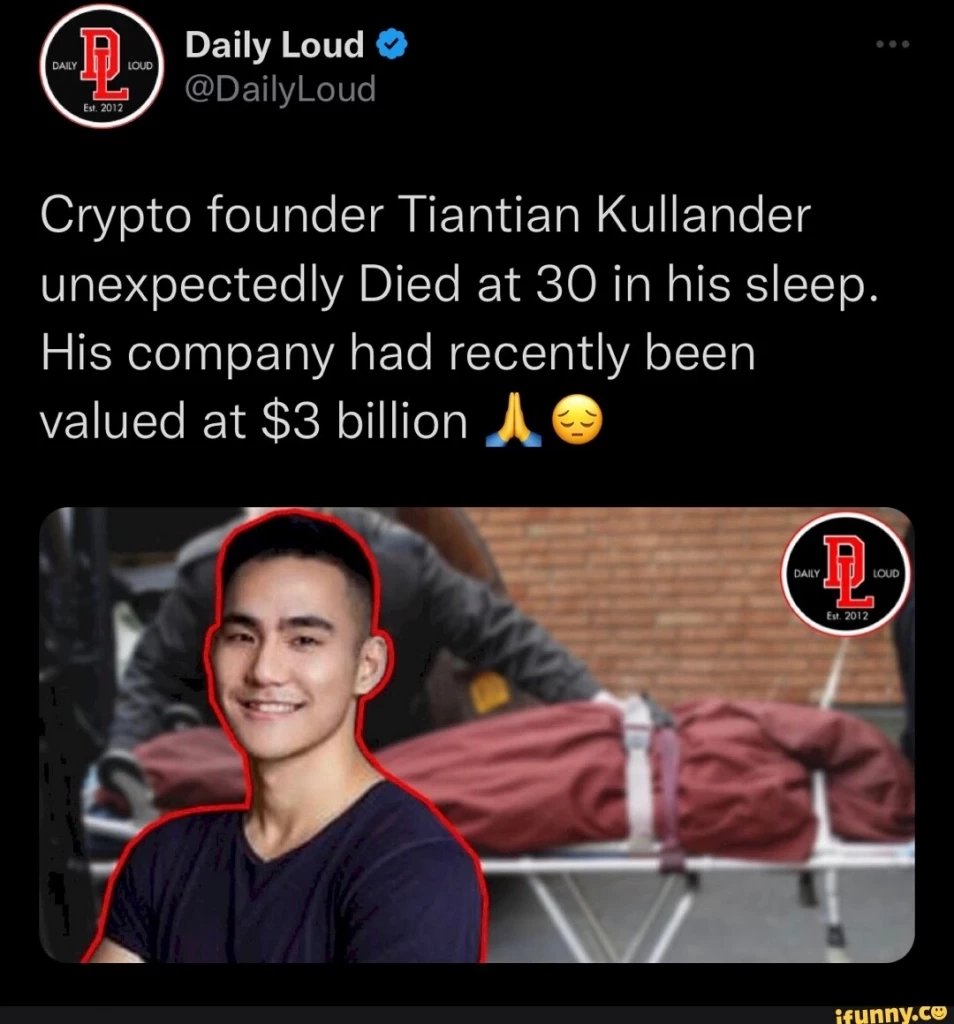Viewport: 954px width, 1024px height.
Task: Open the three-dot more options menu
Action: tap(893, 44)
